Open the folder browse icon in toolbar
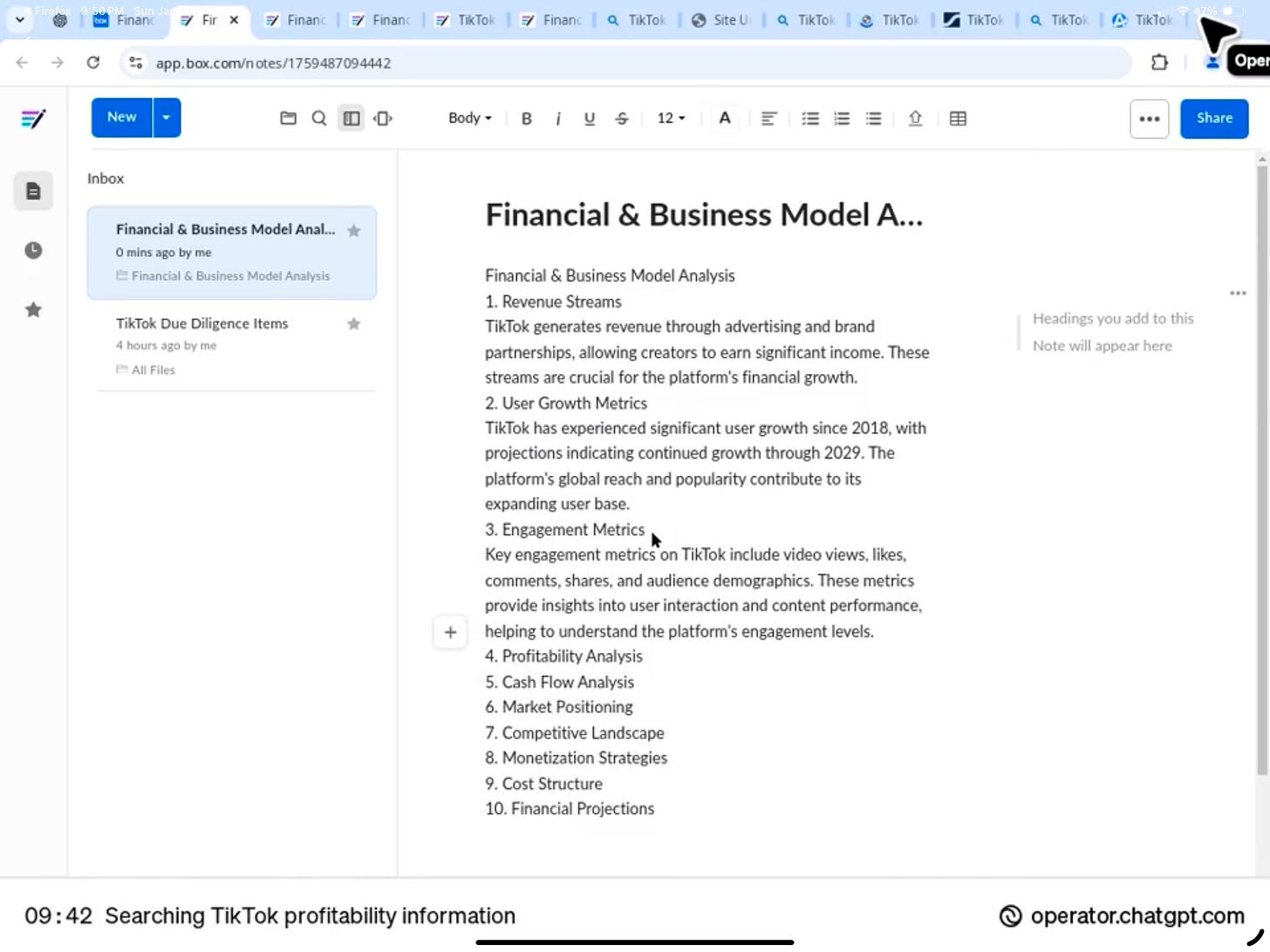 tap(288, 119)
